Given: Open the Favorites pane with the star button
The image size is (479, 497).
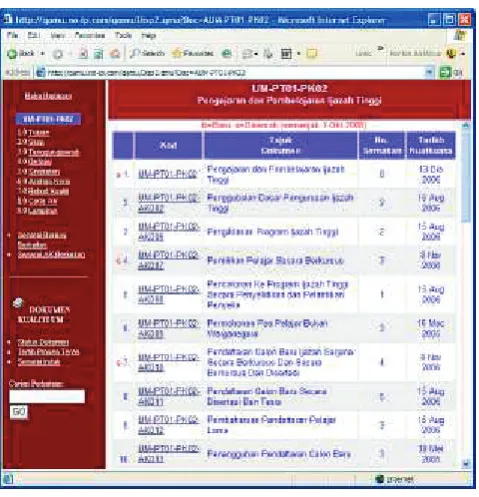Looking at the screenshot, I should pos(193,53).
